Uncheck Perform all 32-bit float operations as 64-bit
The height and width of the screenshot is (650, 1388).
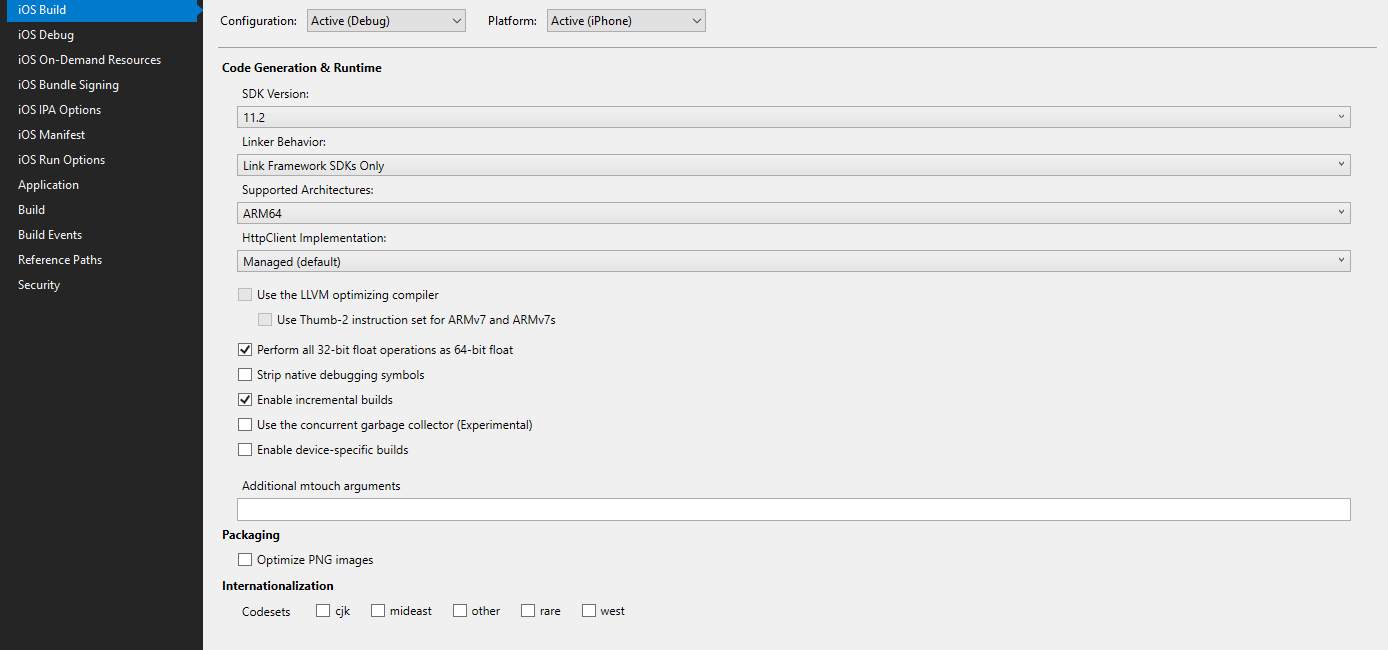point(245,350)
